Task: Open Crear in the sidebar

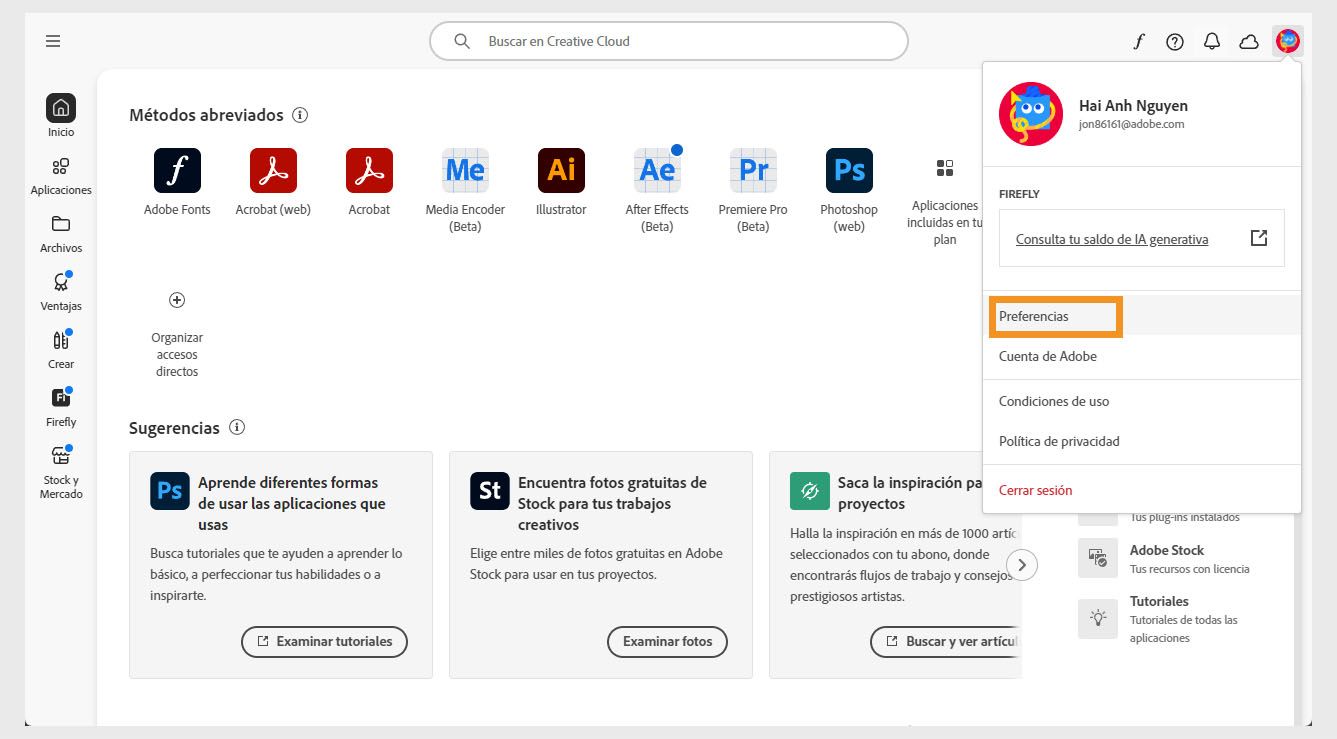Action: coord(61,349)
